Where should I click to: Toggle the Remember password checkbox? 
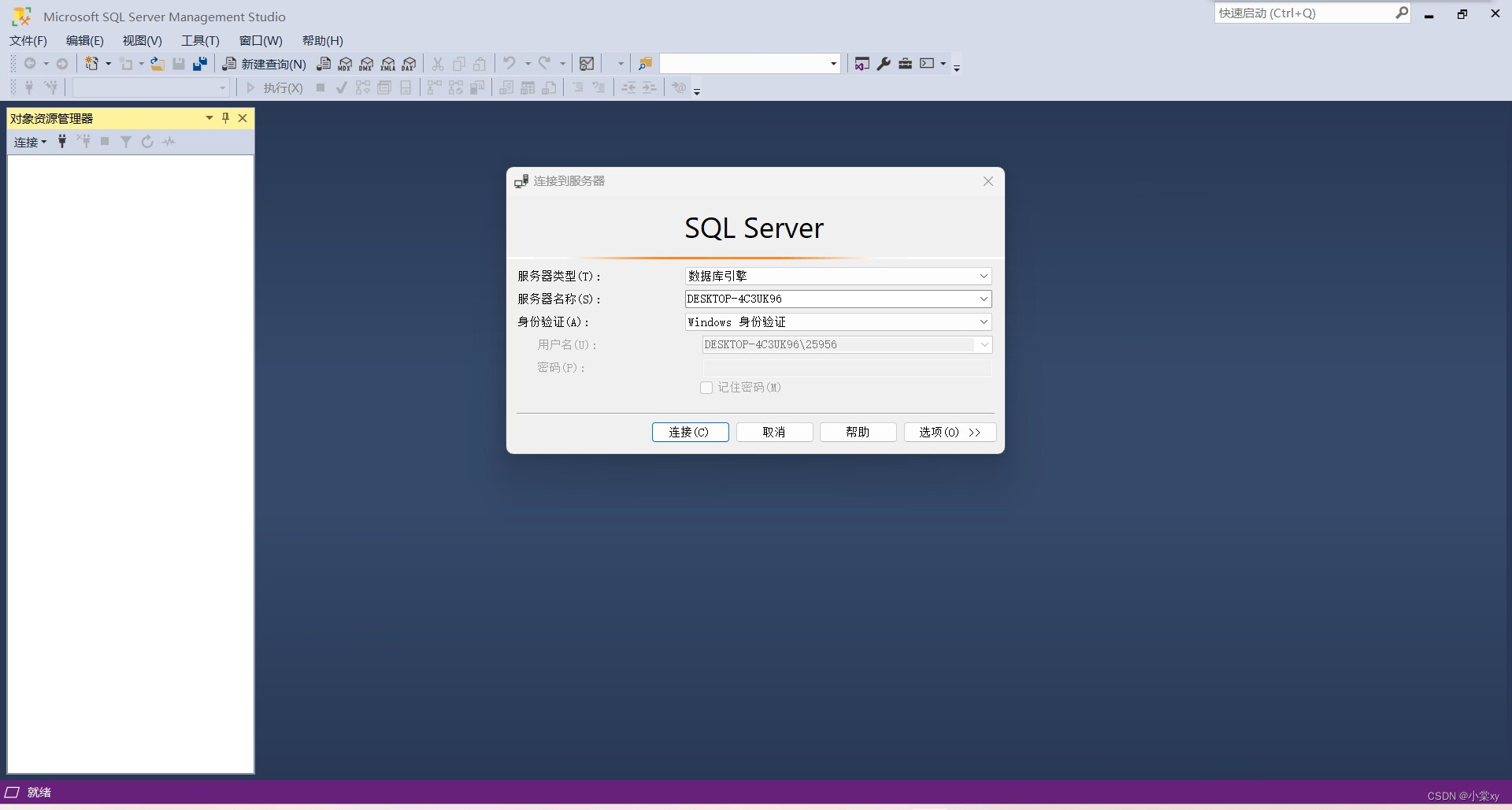(706, 388)
